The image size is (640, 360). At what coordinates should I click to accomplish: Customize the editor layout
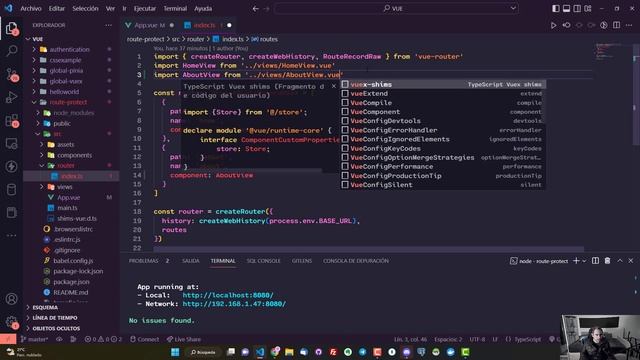[588, 8]
